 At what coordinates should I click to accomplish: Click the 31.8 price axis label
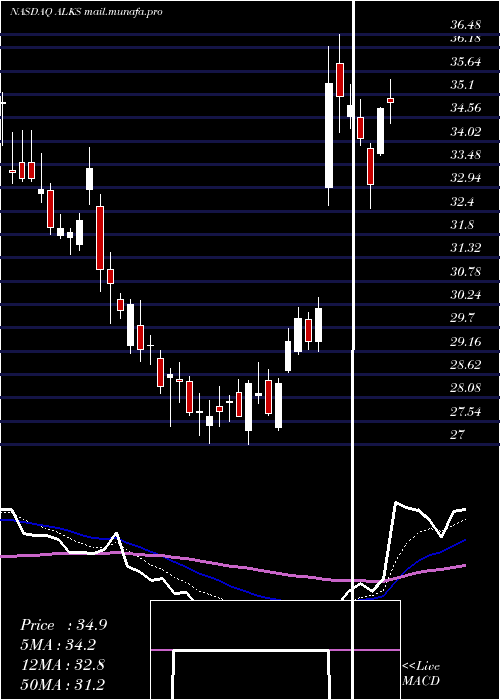tap(462, 225)
